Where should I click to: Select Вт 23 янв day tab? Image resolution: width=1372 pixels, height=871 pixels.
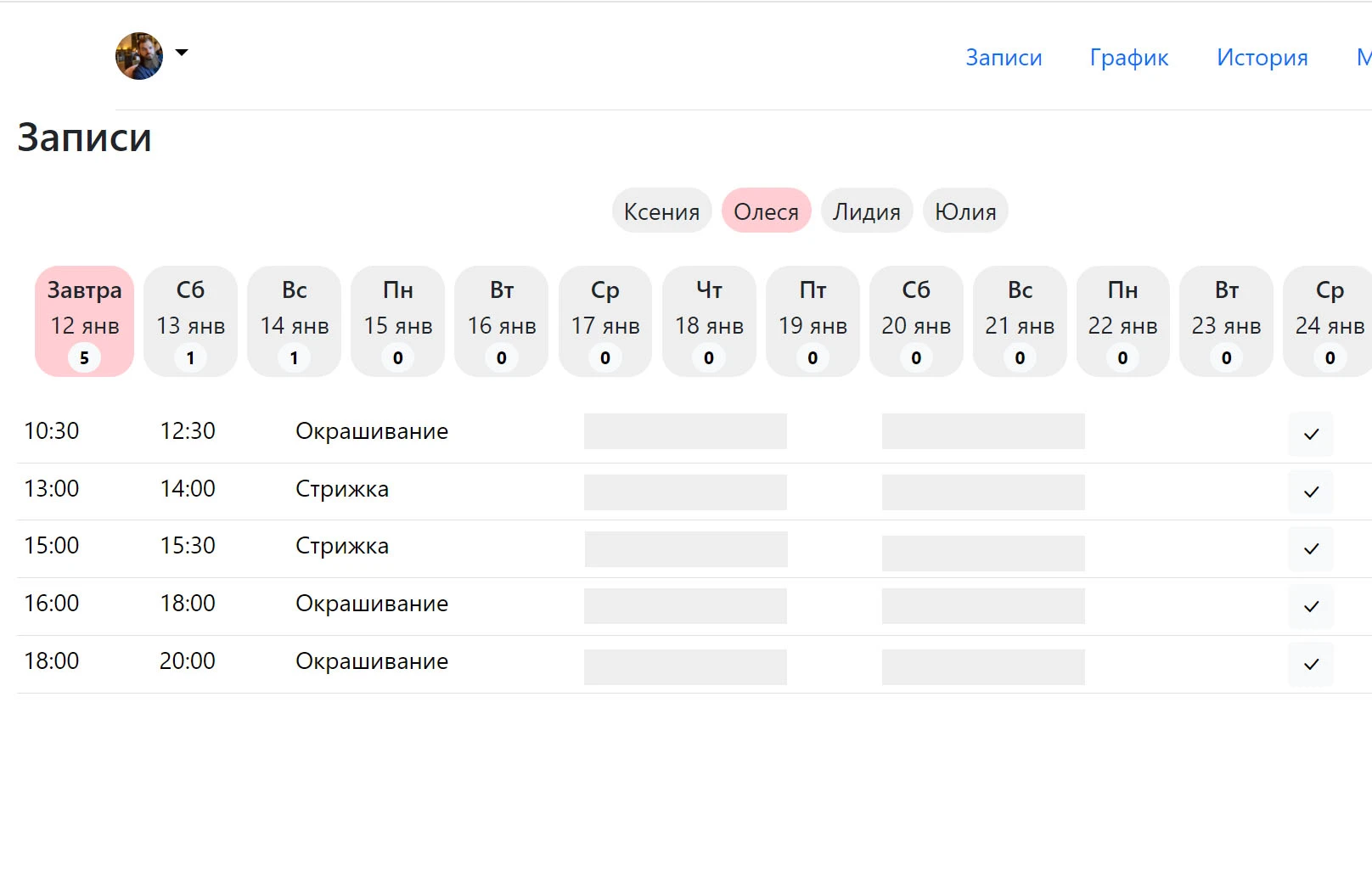coord(1226,321)
